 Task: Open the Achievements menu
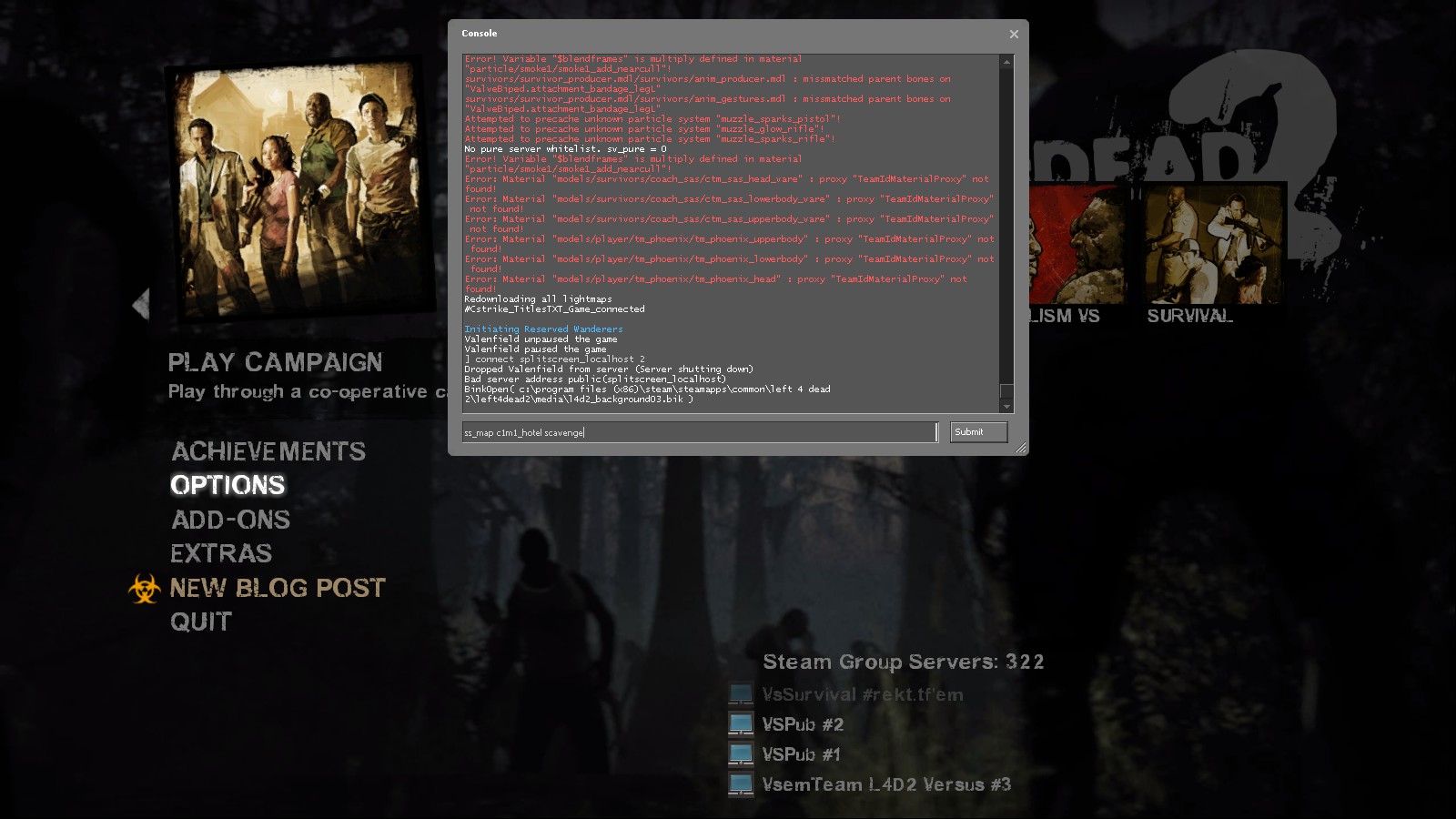click(268, 451)
